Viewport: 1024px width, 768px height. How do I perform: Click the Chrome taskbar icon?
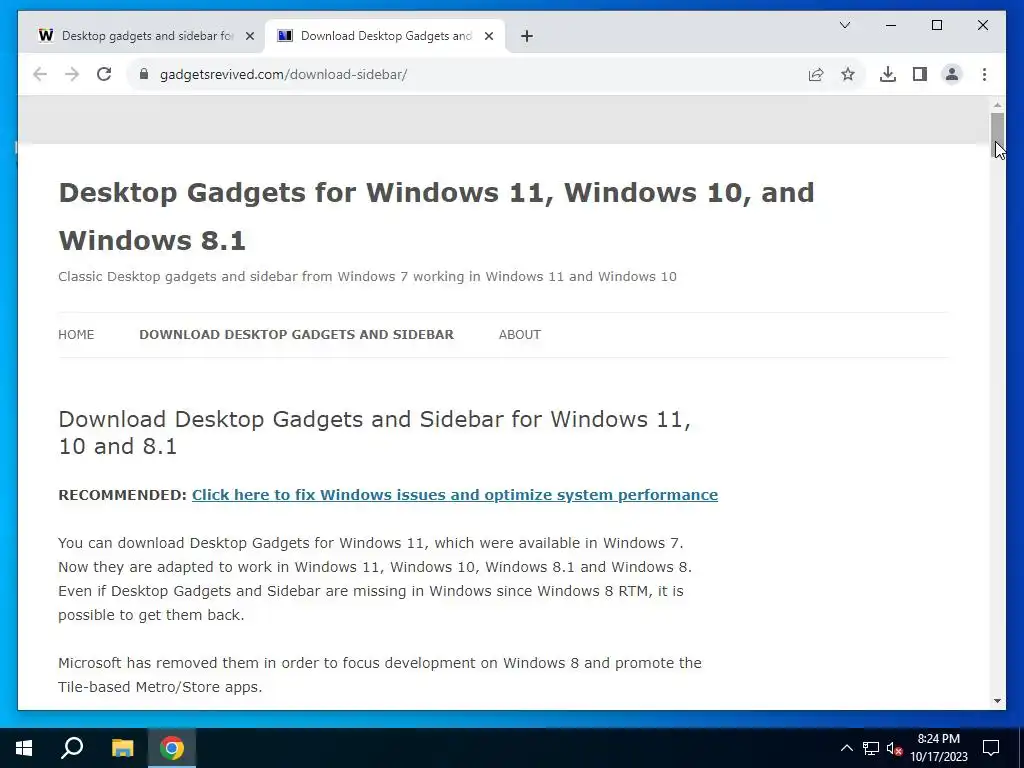(x=172, y=748)
